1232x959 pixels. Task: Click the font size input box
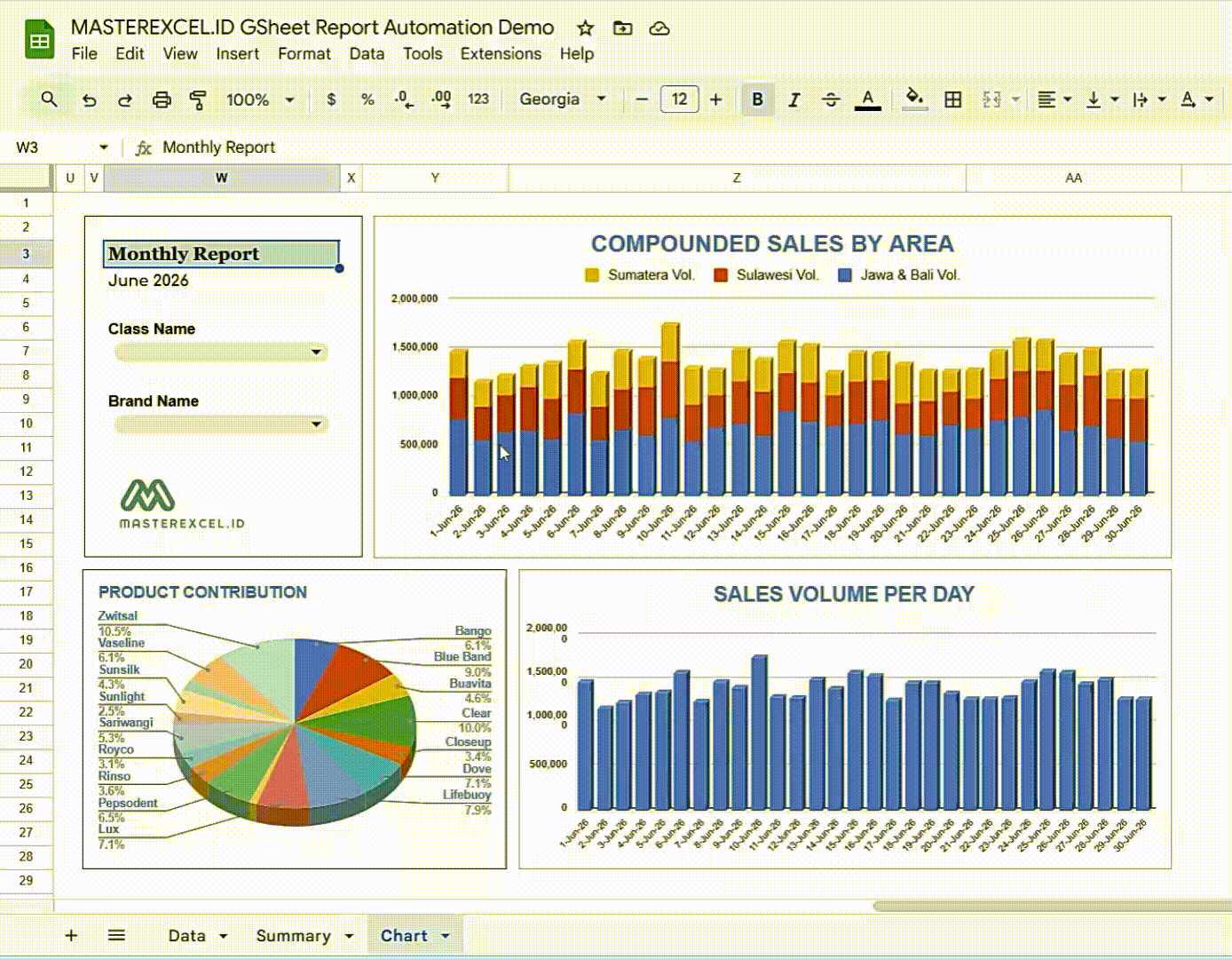(679, 99)
